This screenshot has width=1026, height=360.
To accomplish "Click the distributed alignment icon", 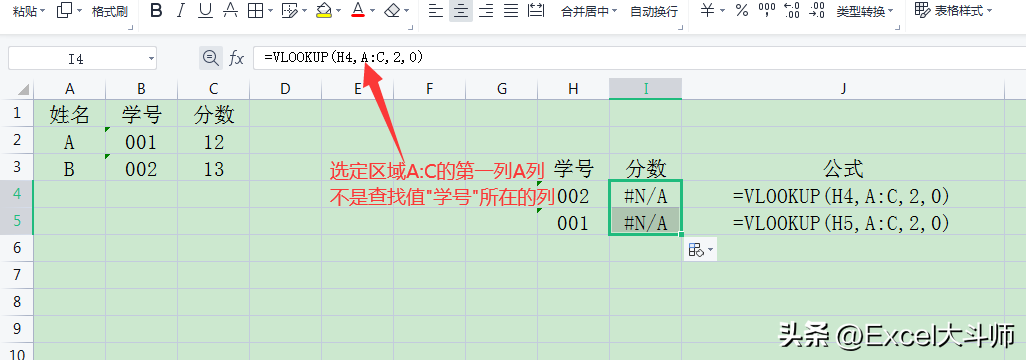I will pyautogui.click(x=536, y=10).
